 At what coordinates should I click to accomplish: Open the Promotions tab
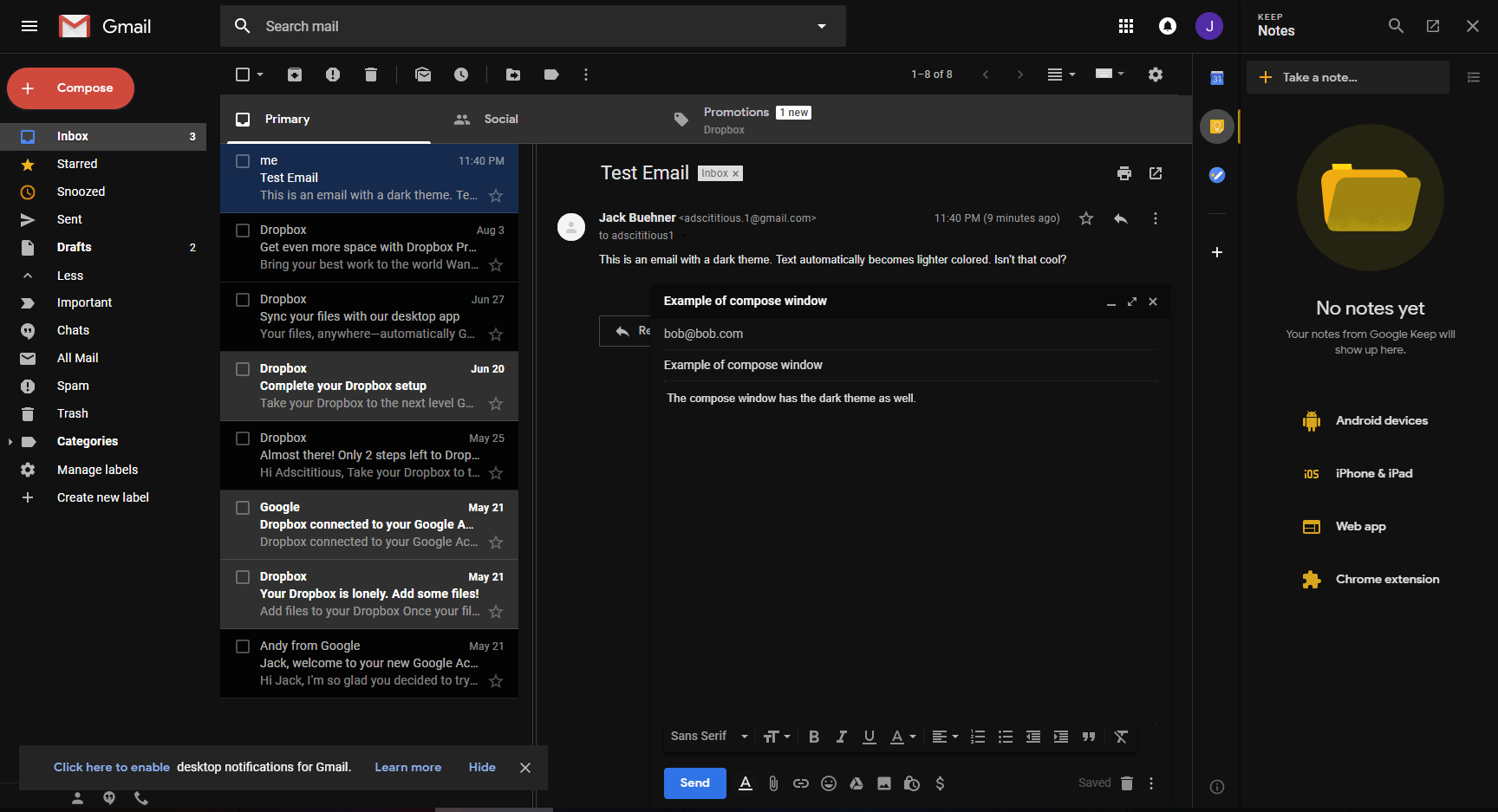point(736,112)
